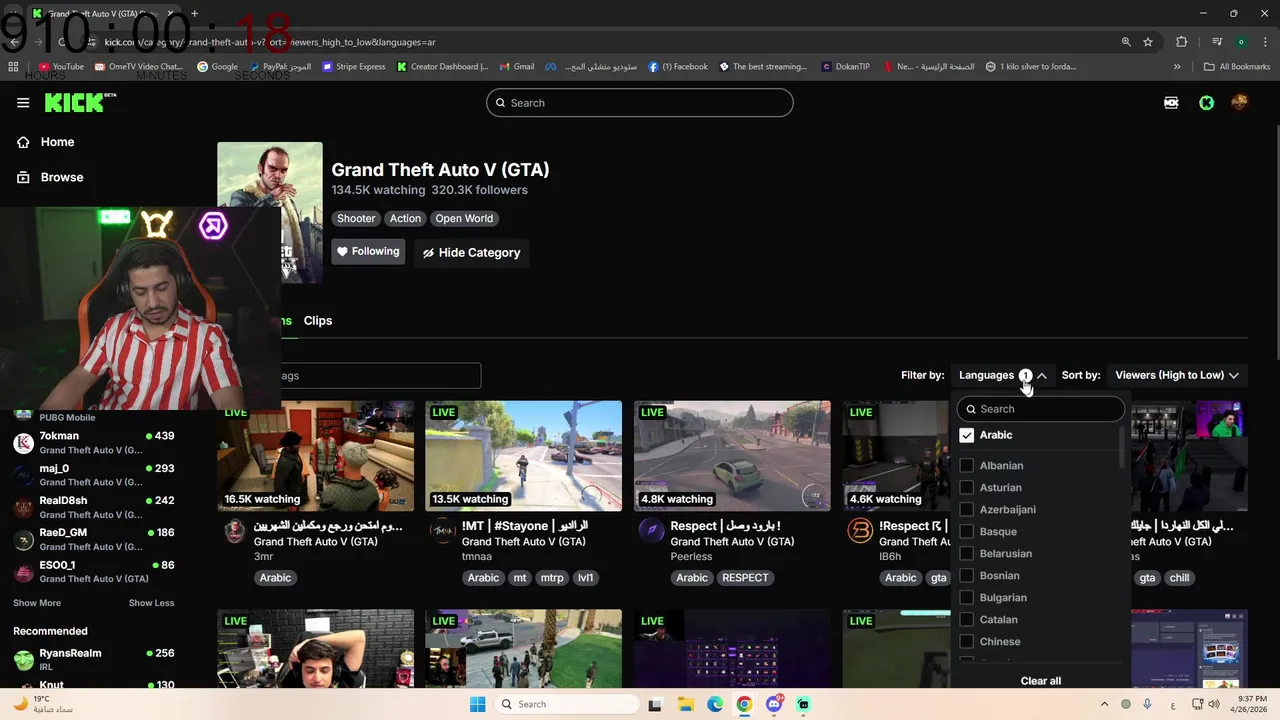This screenshot has width=1280, height=720.
Task: Expand bookmarks bar overflow chevron
Action: click(x=1177, y=67)
